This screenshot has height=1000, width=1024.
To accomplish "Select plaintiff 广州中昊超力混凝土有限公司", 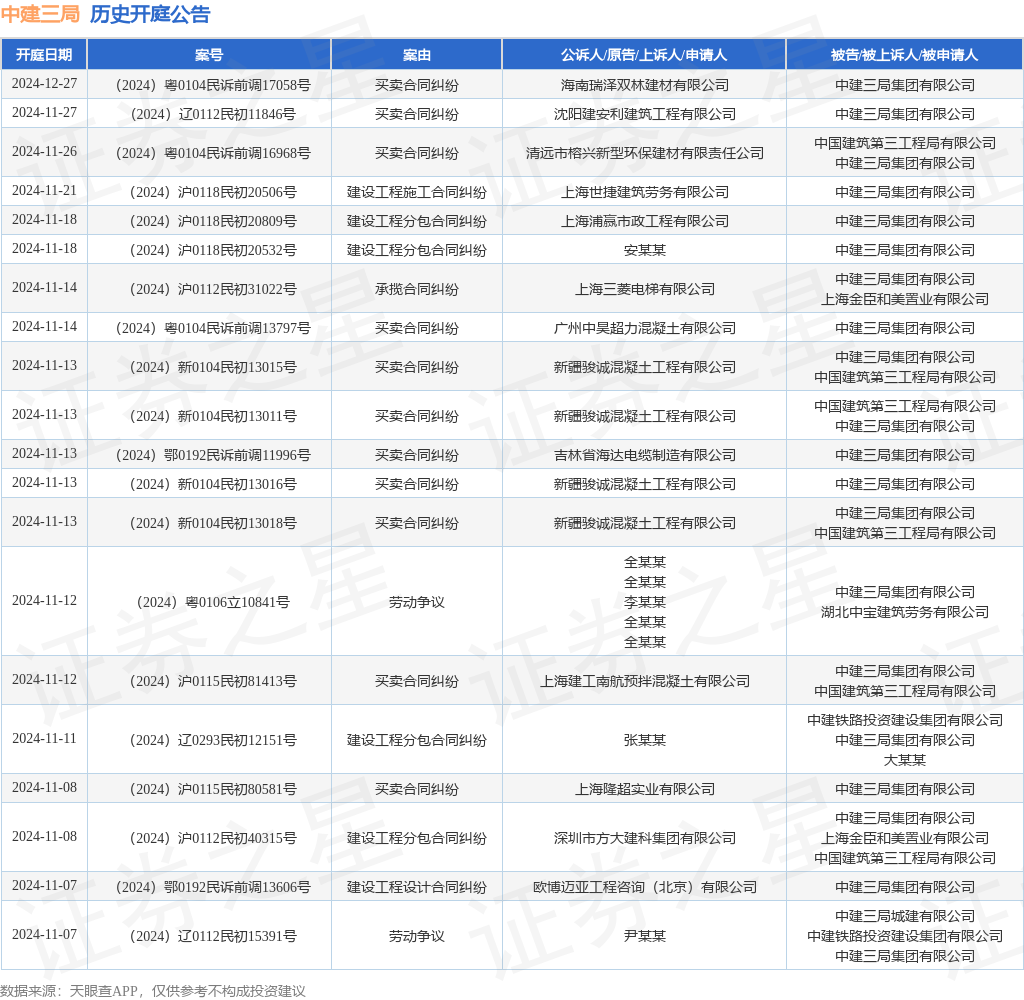I will point(645,328).
